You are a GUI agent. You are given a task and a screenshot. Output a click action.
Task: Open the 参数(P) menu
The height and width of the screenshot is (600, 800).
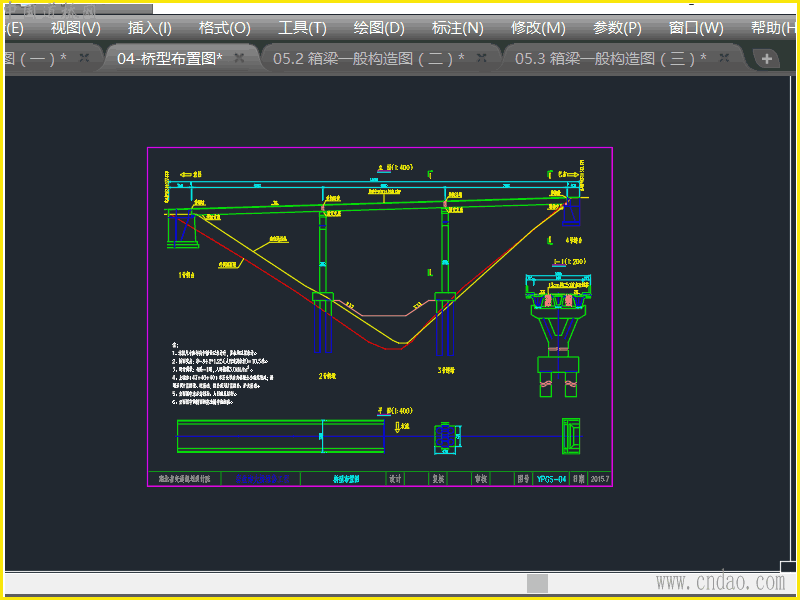click(617, 28)
